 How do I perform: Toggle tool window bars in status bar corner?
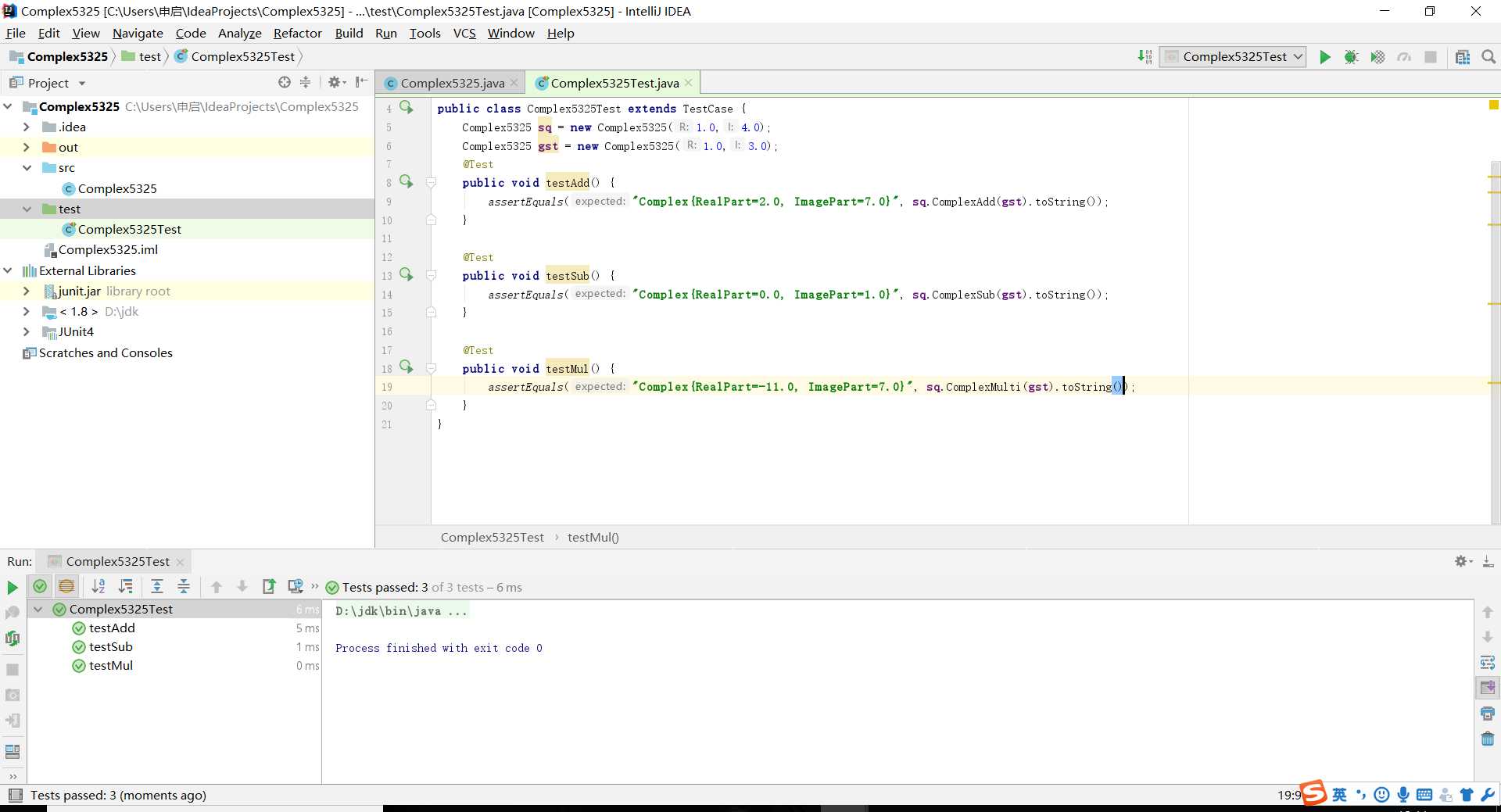click(x=15, y=795)
